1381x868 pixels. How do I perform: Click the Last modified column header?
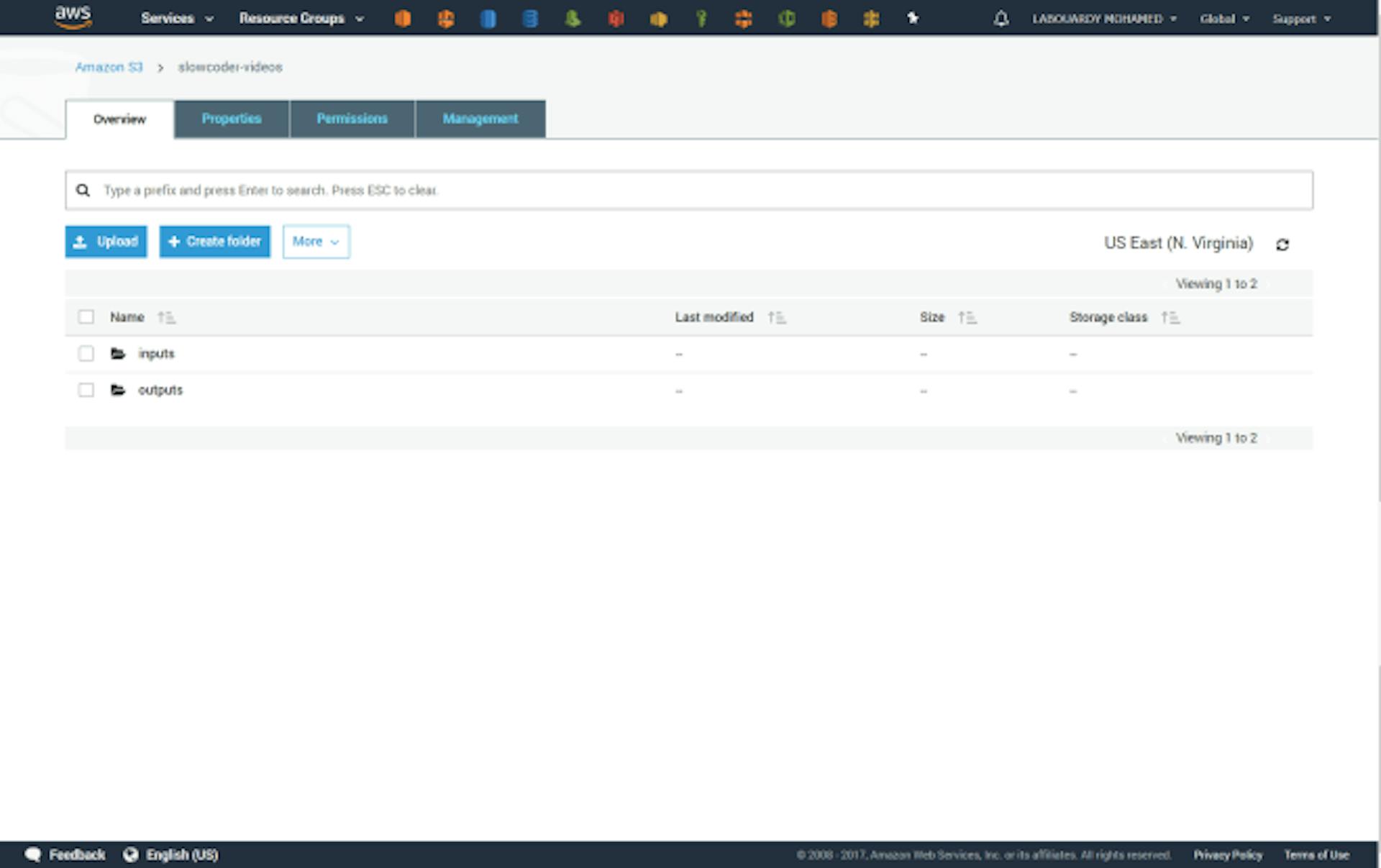pos(714,317)
